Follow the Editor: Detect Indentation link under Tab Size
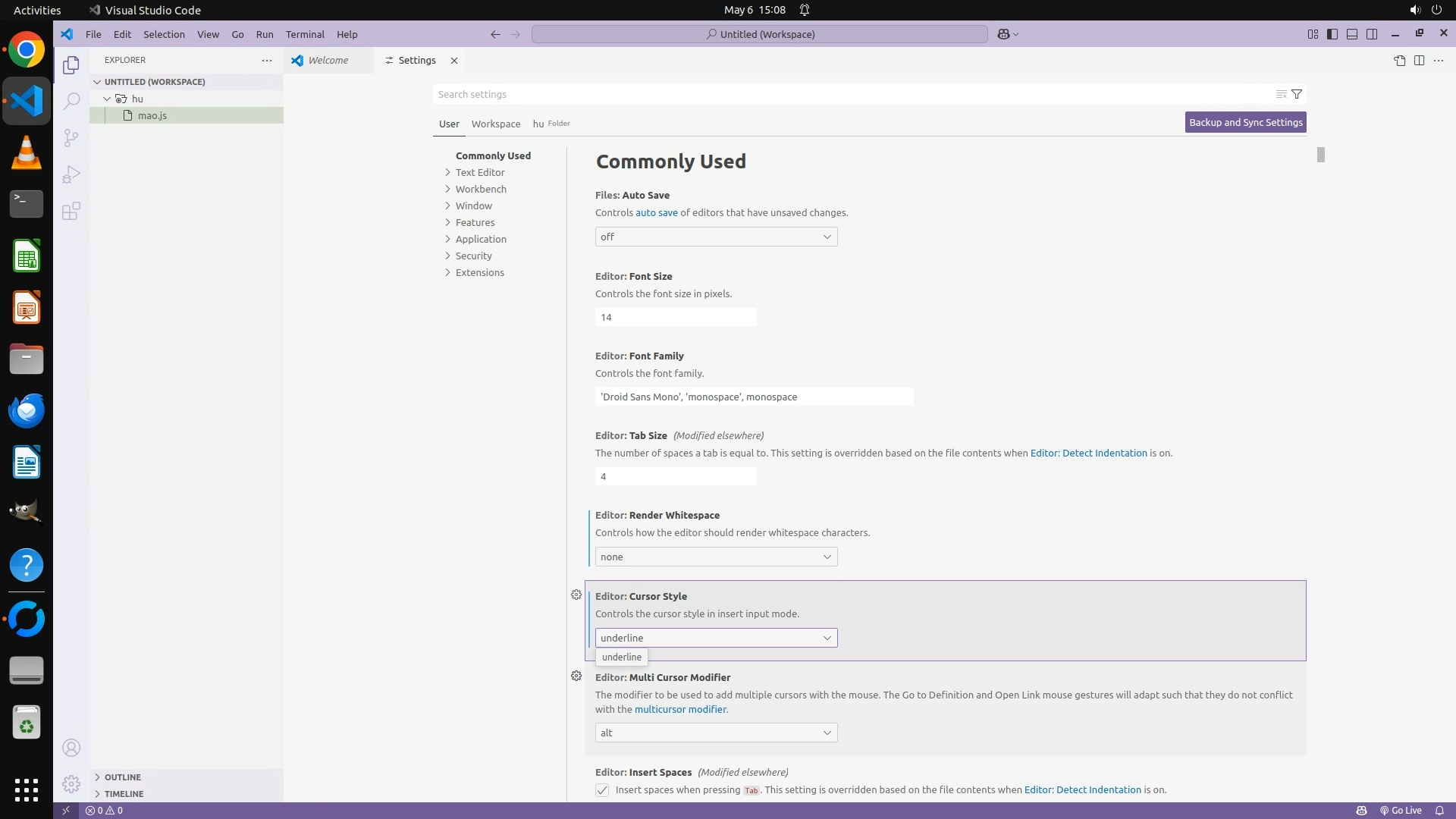This screenshot has height=819, width=1456. (1088, 453)
